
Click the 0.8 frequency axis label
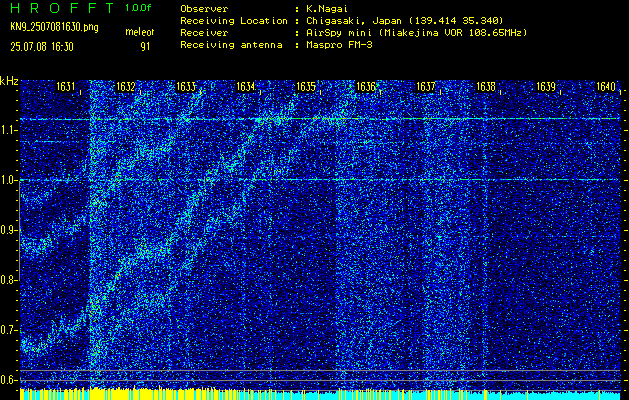click(x=8, y=280)
